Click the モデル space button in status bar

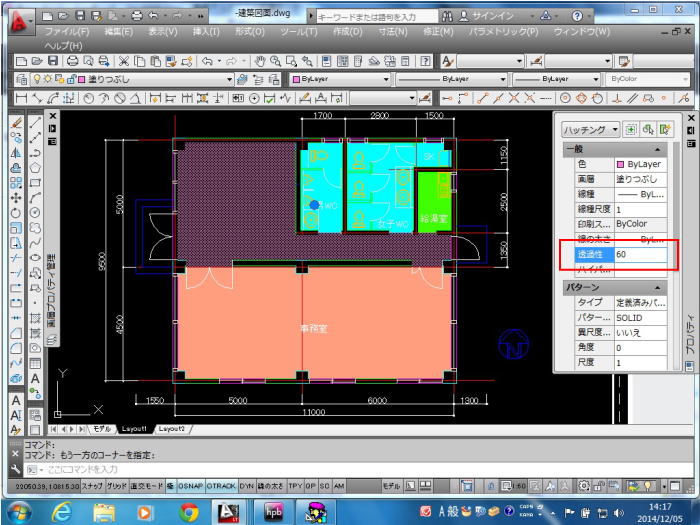(x=392, y=486)
